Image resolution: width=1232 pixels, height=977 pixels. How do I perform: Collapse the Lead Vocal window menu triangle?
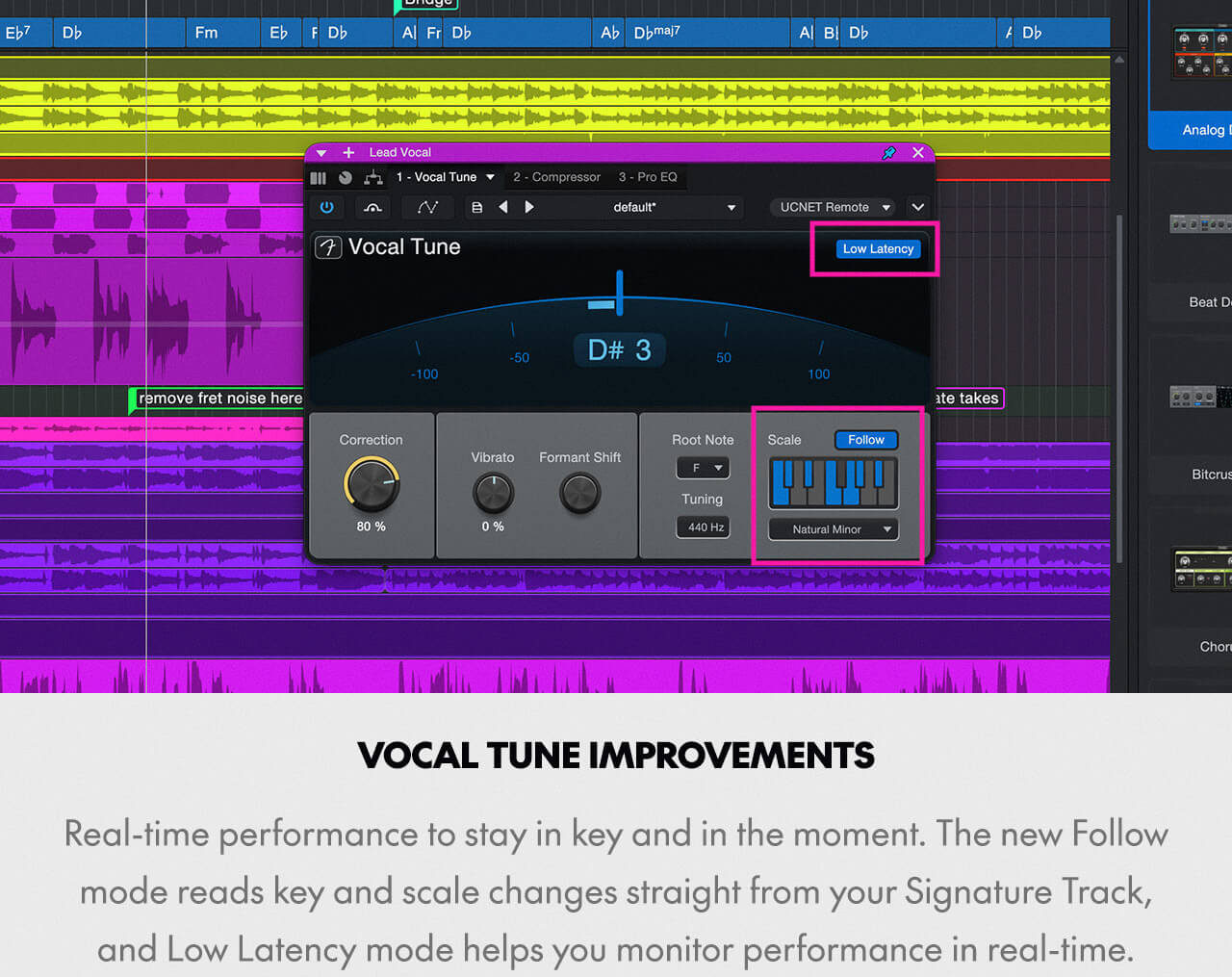coord(321,153)
